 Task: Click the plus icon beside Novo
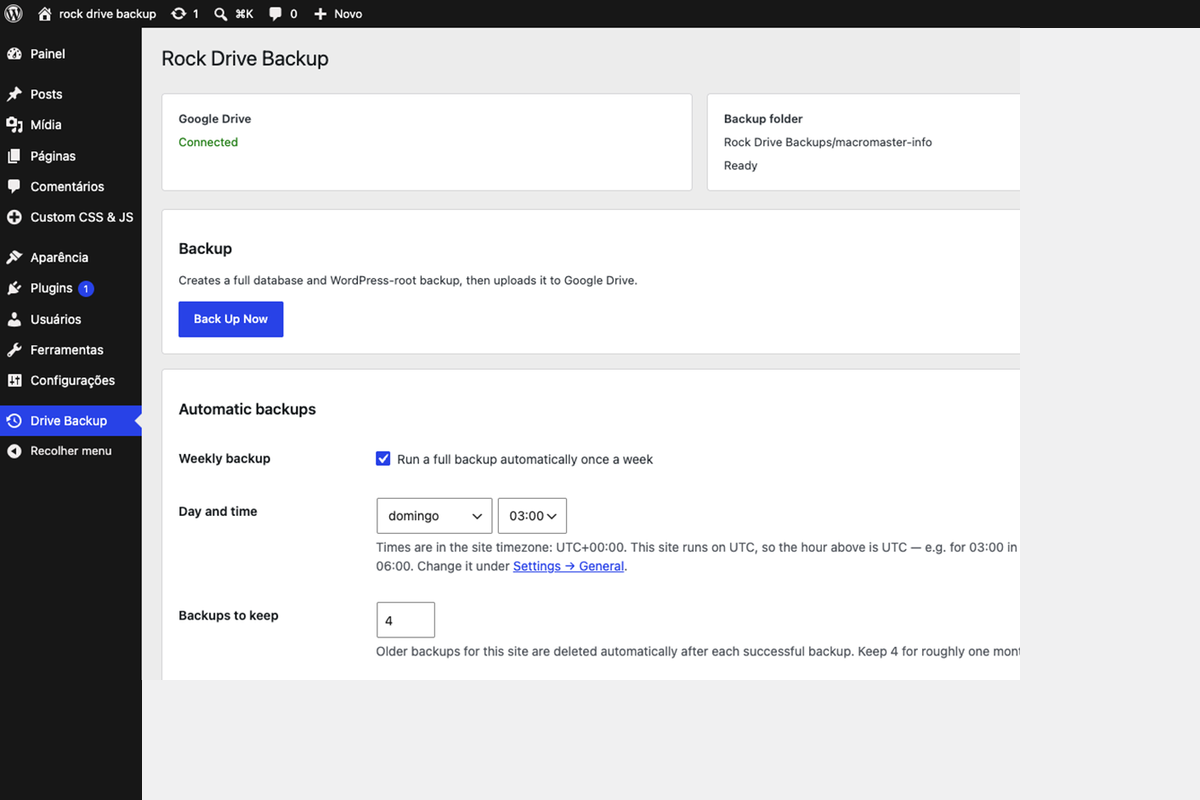pyautogui.click(x=320, y=14)
